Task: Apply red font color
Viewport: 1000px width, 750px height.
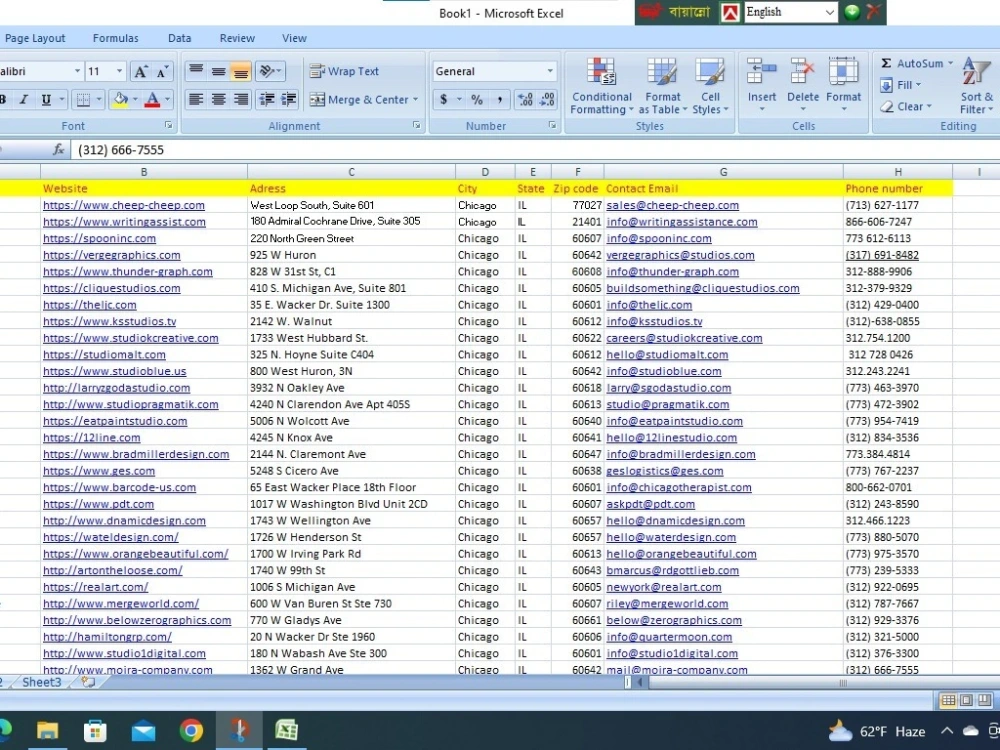Action: point(152,99)
